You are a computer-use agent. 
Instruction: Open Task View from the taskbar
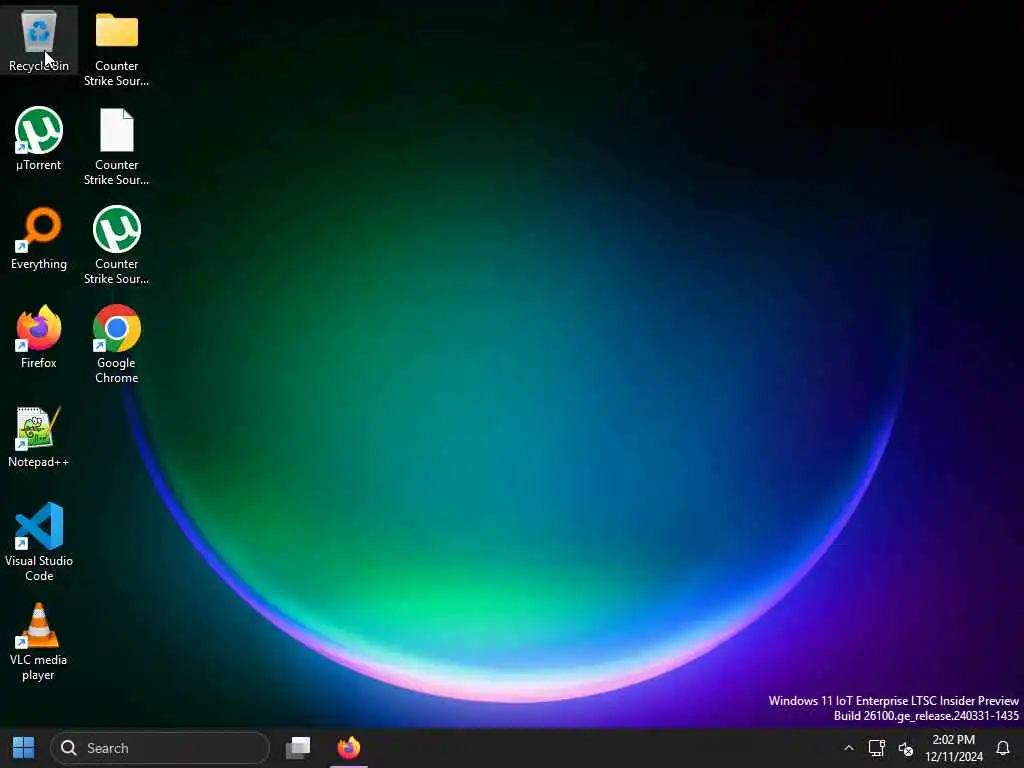[x=298, y=748]
